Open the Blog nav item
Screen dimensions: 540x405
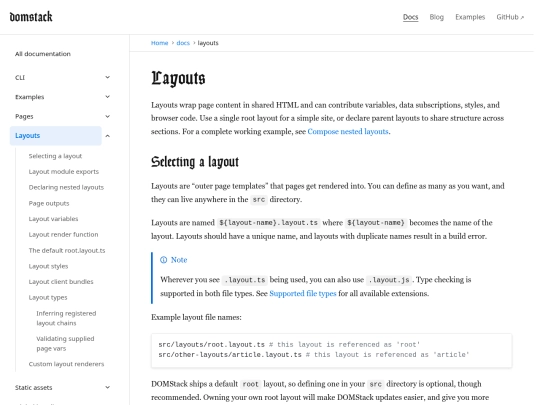436,17
